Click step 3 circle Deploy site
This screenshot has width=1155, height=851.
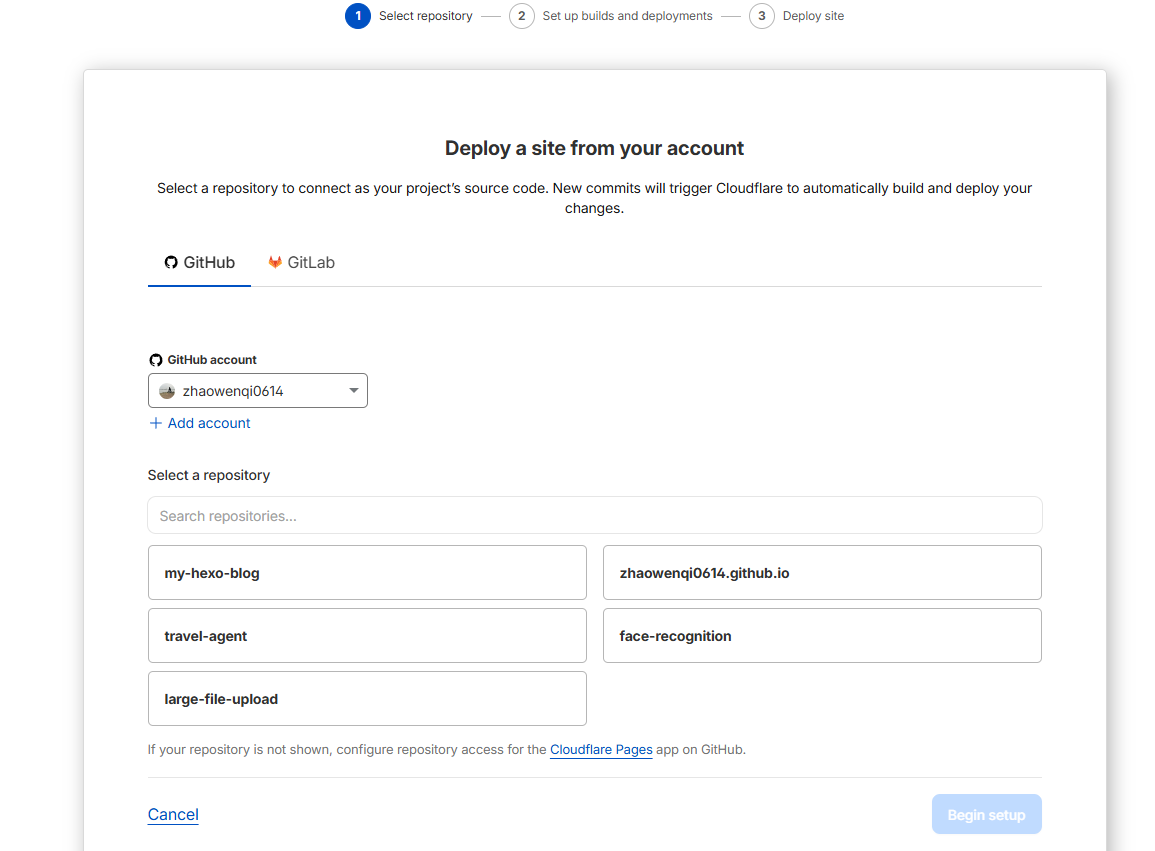762,16
